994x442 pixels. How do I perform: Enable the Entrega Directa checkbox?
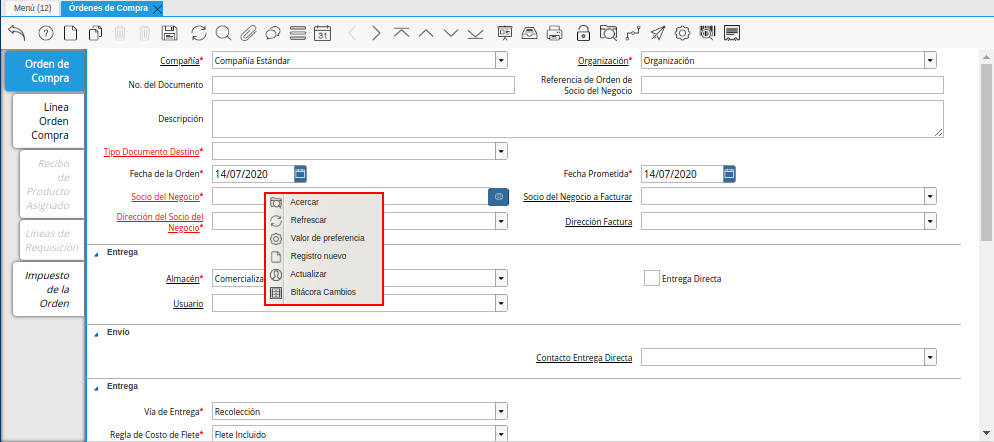[652, 278]
